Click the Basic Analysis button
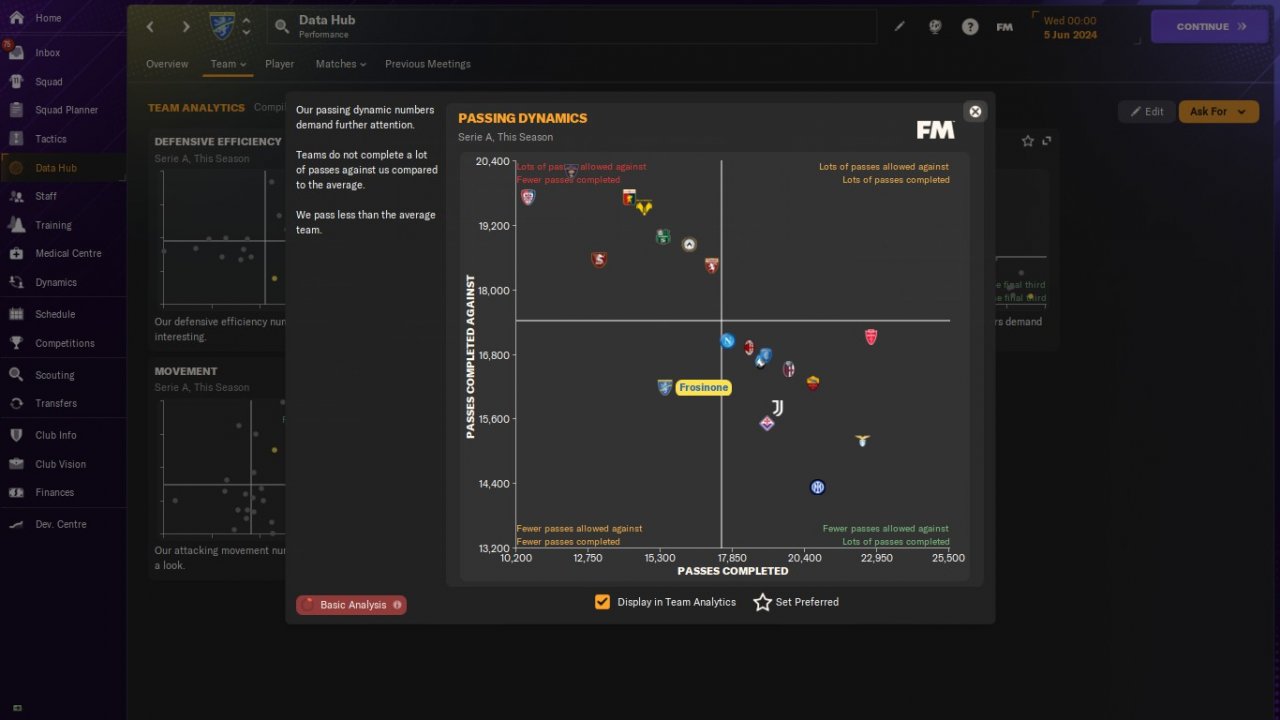 click(351, 605)
